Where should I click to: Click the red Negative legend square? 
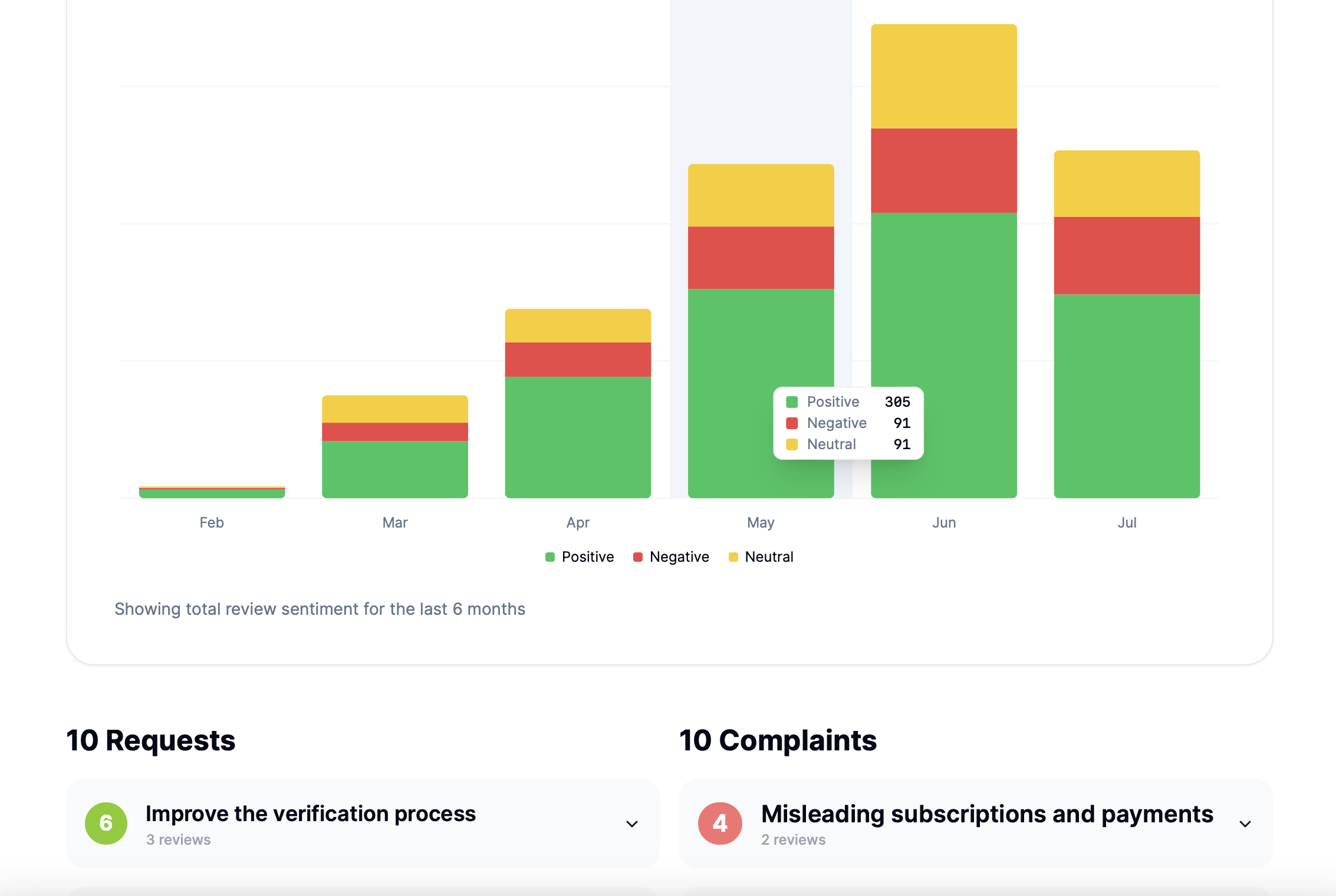pyautogui.click(x=637, y=557)
